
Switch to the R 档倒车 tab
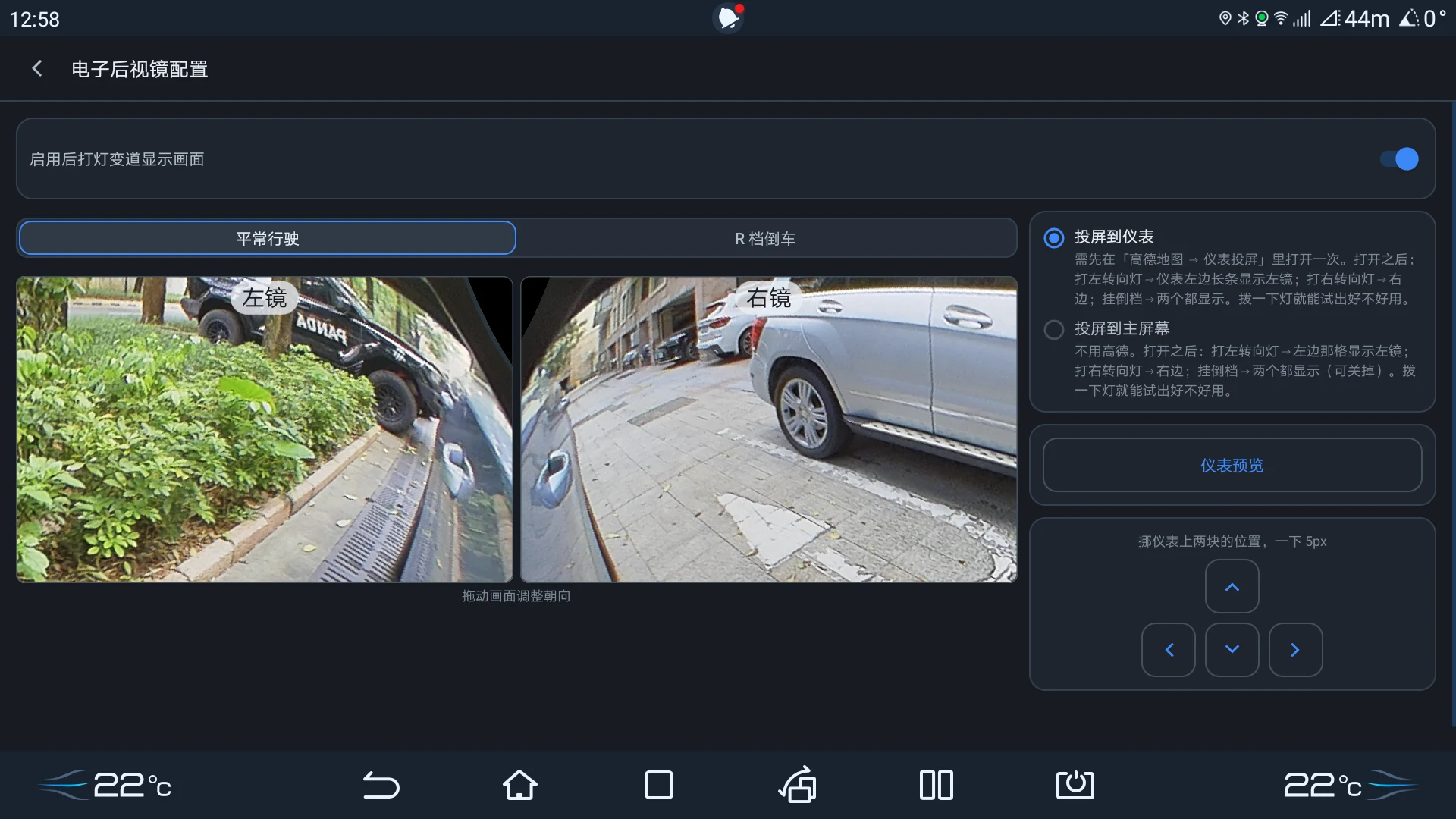click(765, 238)
